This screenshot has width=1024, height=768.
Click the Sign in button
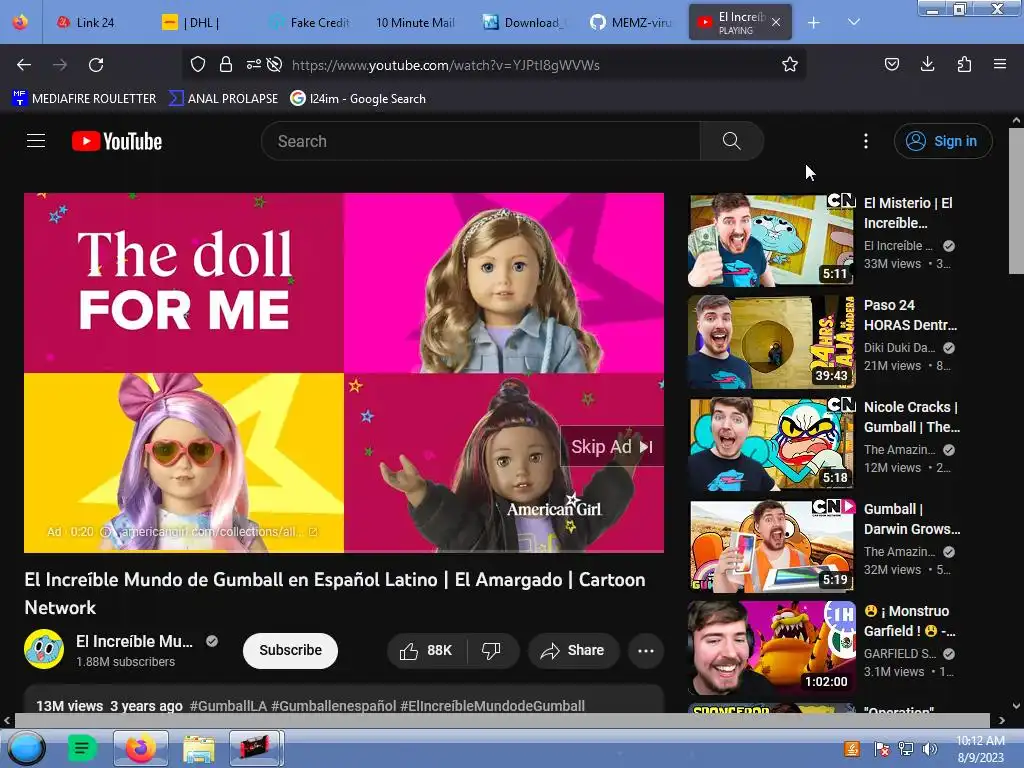tap(943, 141)
